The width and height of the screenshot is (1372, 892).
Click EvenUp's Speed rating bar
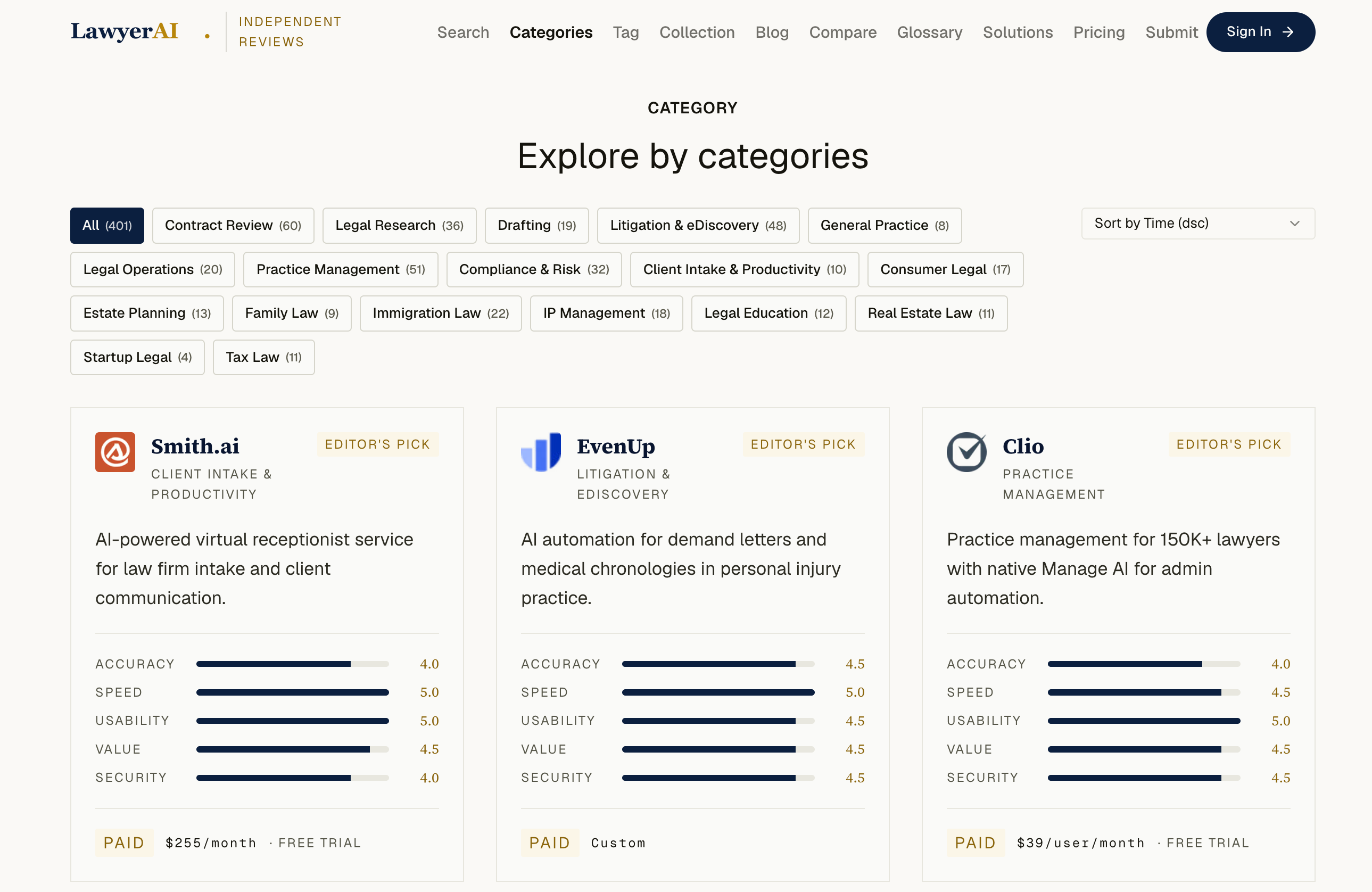(718, 692)
